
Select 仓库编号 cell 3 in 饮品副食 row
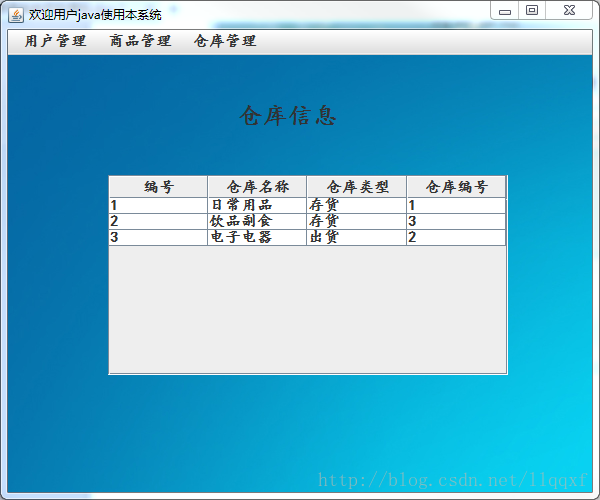coord(457,221)
